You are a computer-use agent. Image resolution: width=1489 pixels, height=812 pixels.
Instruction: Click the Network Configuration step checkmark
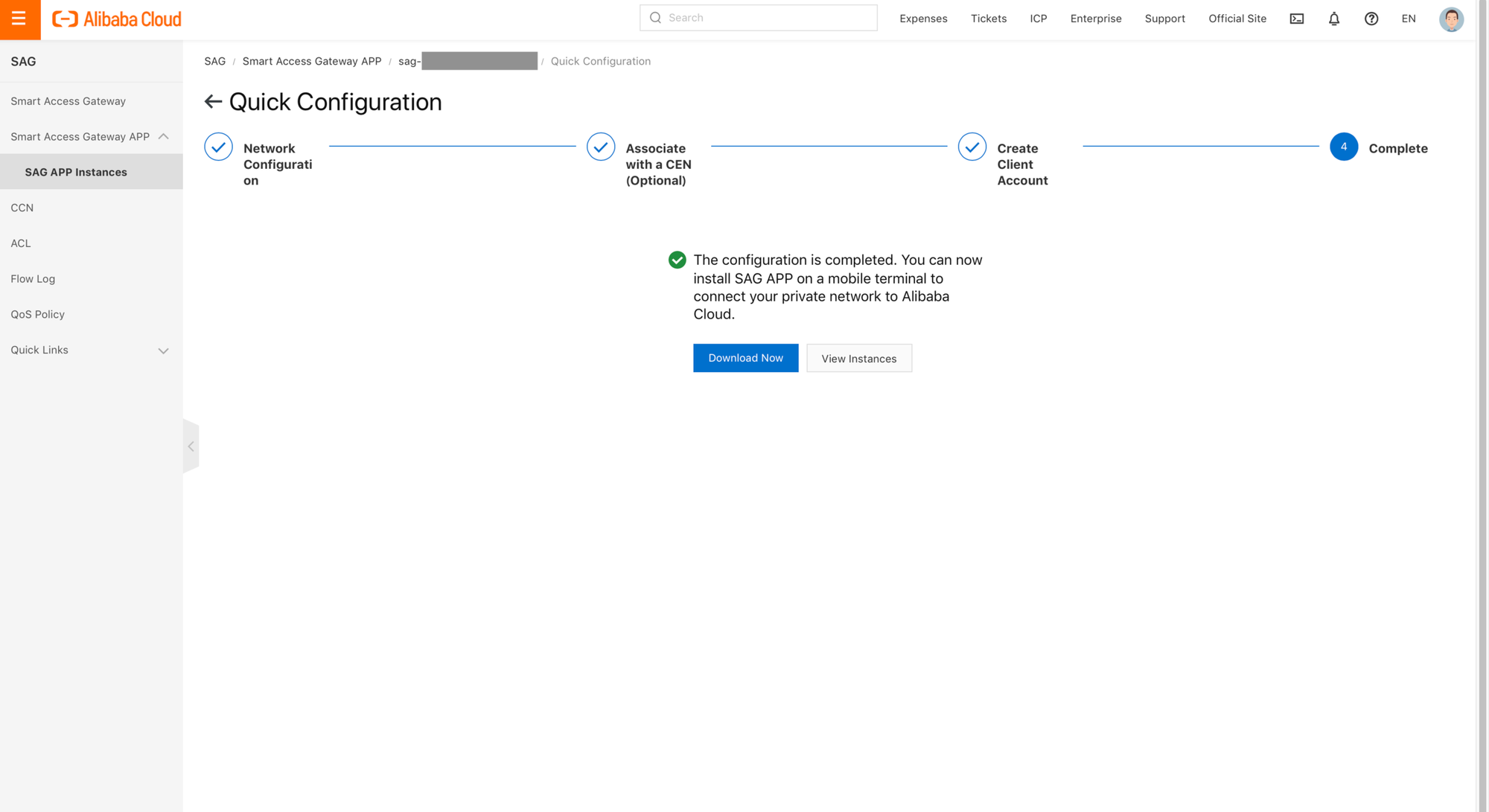point(218,147)
